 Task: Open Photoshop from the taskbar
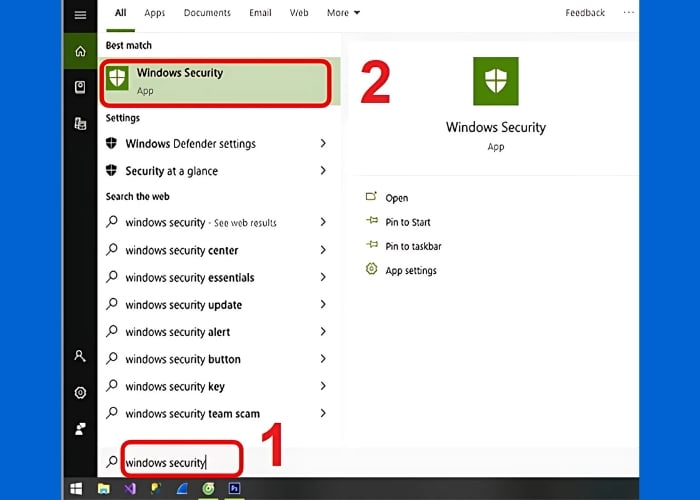[235, 489]
